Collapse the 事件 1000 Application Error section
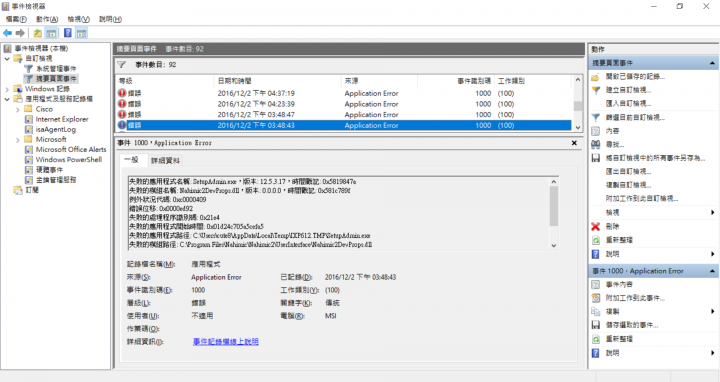Screen dimensions: 720x382 (712, 271)
